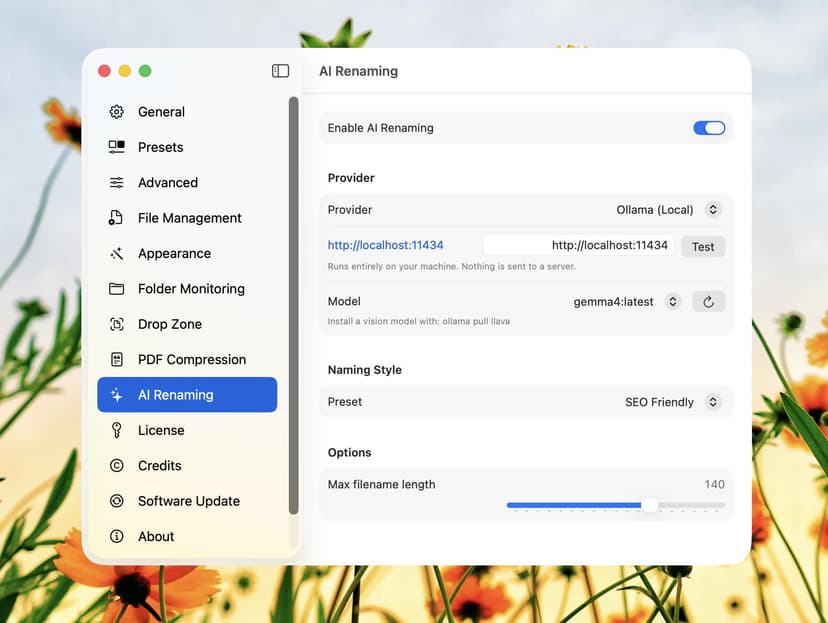The width and height of the screenshot is (828, 623).
Task: Open the Provider dropdown showing Ollama (Local)
Action: coord(668,210)
